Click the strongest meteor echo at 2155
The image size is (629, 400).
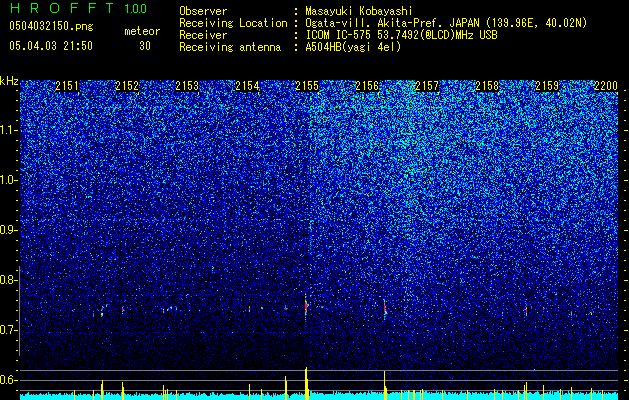pyautogui.click(x=306, y=307)
